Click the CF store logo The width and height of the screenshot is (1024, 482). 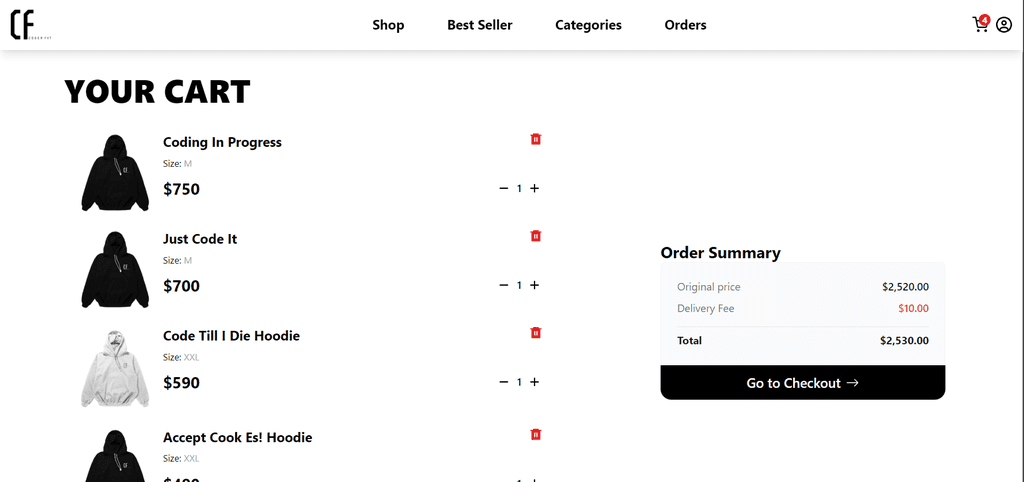tap(30, 25)
